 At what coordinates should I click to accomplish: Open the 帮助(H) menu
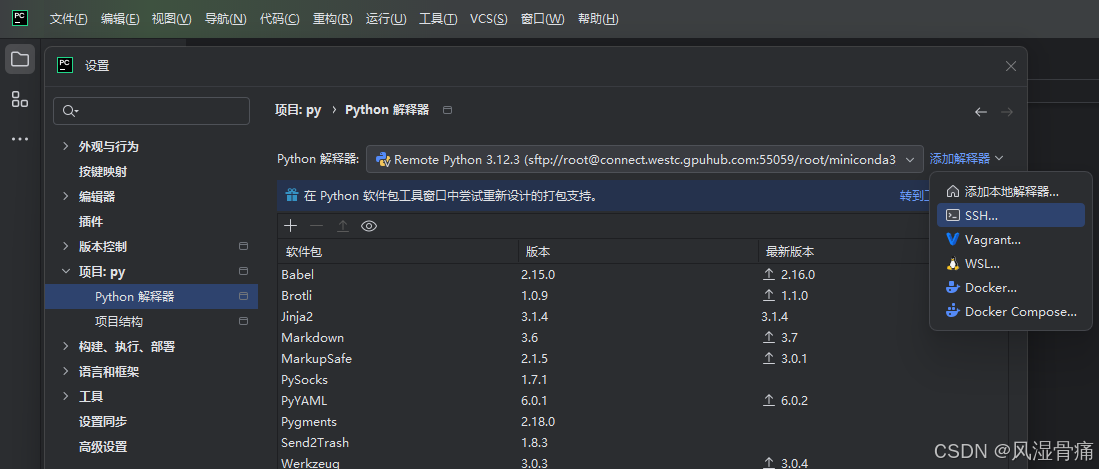pos(598,19)
